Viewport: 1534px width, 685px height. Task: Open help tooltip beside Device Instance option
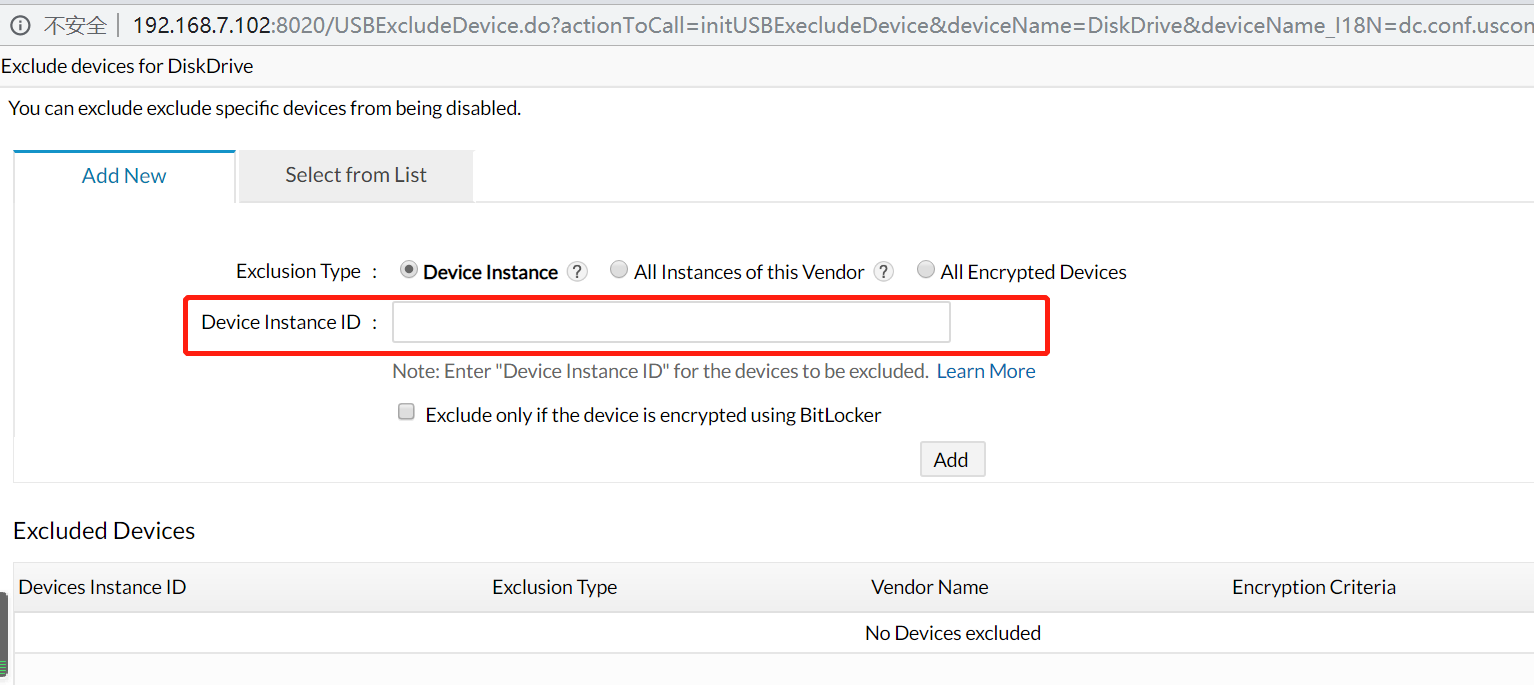(x=577, y=272)
